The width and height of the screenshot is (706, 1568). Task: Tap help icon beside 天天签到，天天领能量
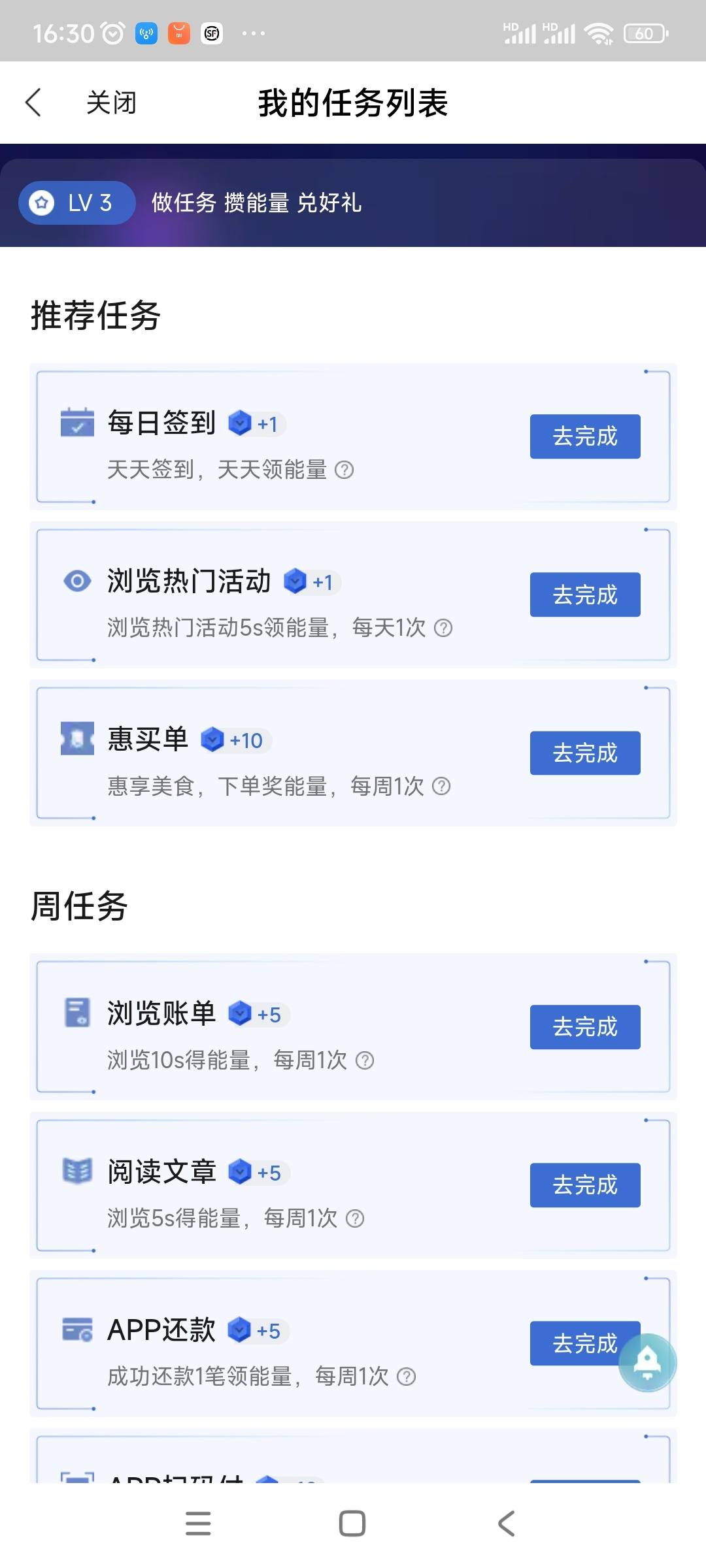(345, 470)
